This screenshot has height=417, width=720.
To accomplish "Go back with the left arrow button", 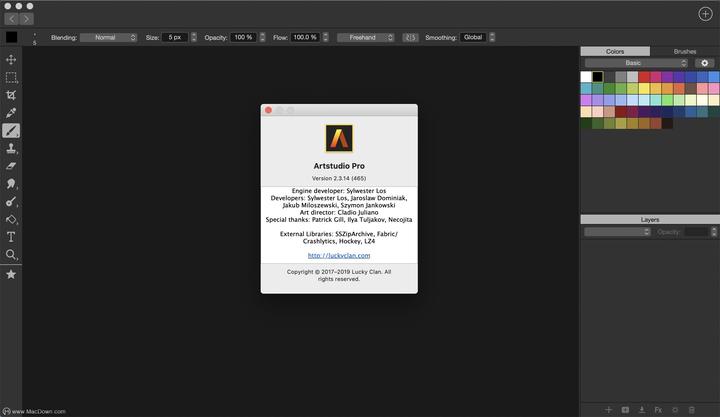I will [12, 19].
